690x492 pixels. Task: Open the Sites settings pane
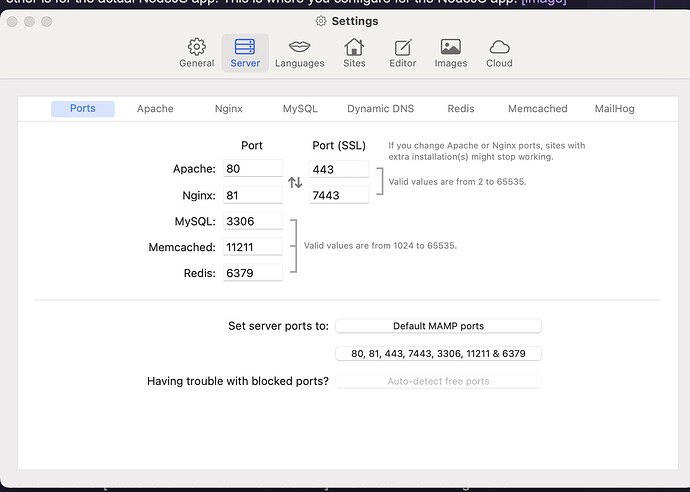[x=354, y=53]
